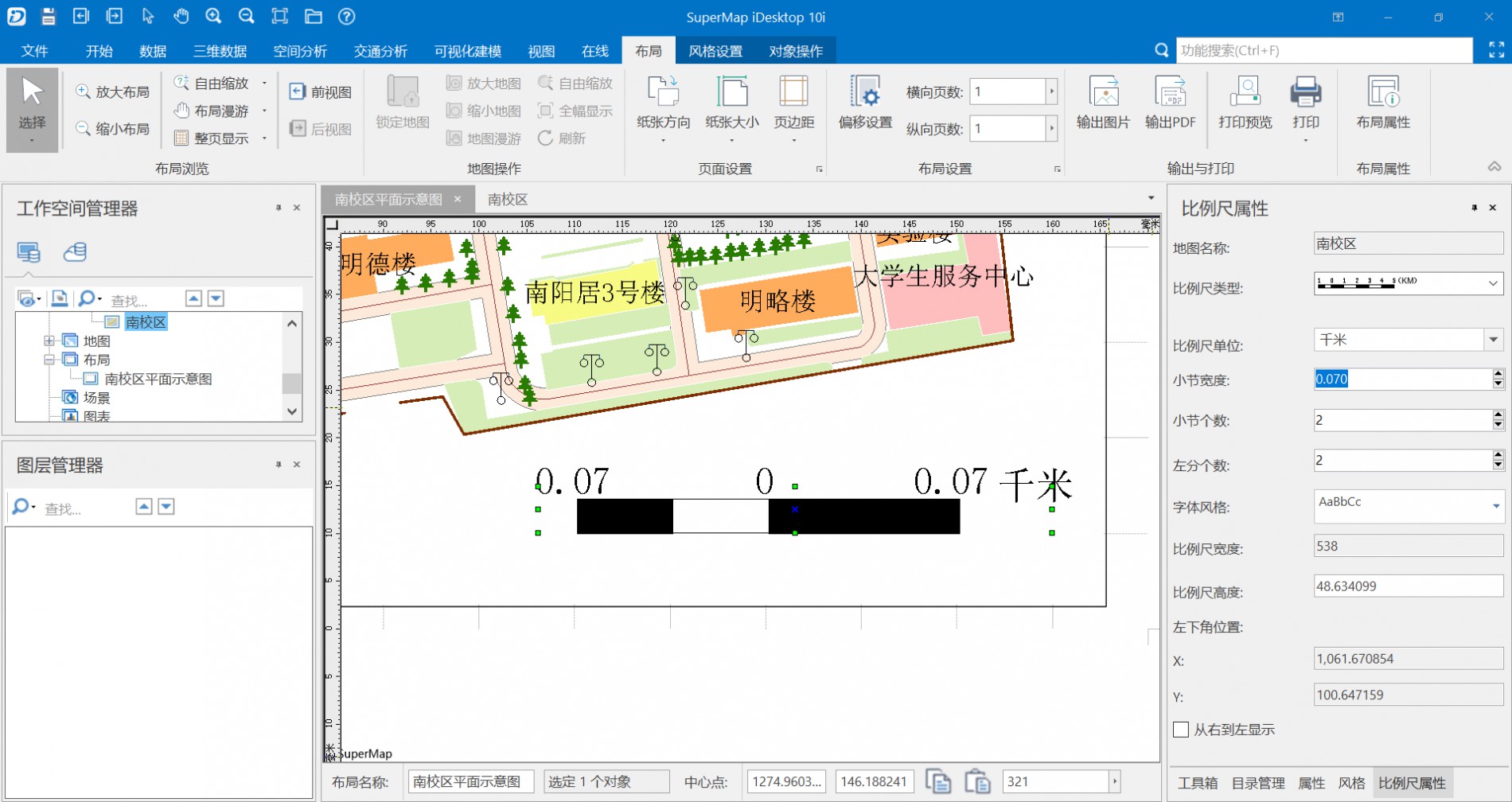
Task: Select 布局漫游 pan tool
Action: coord(212,111)
